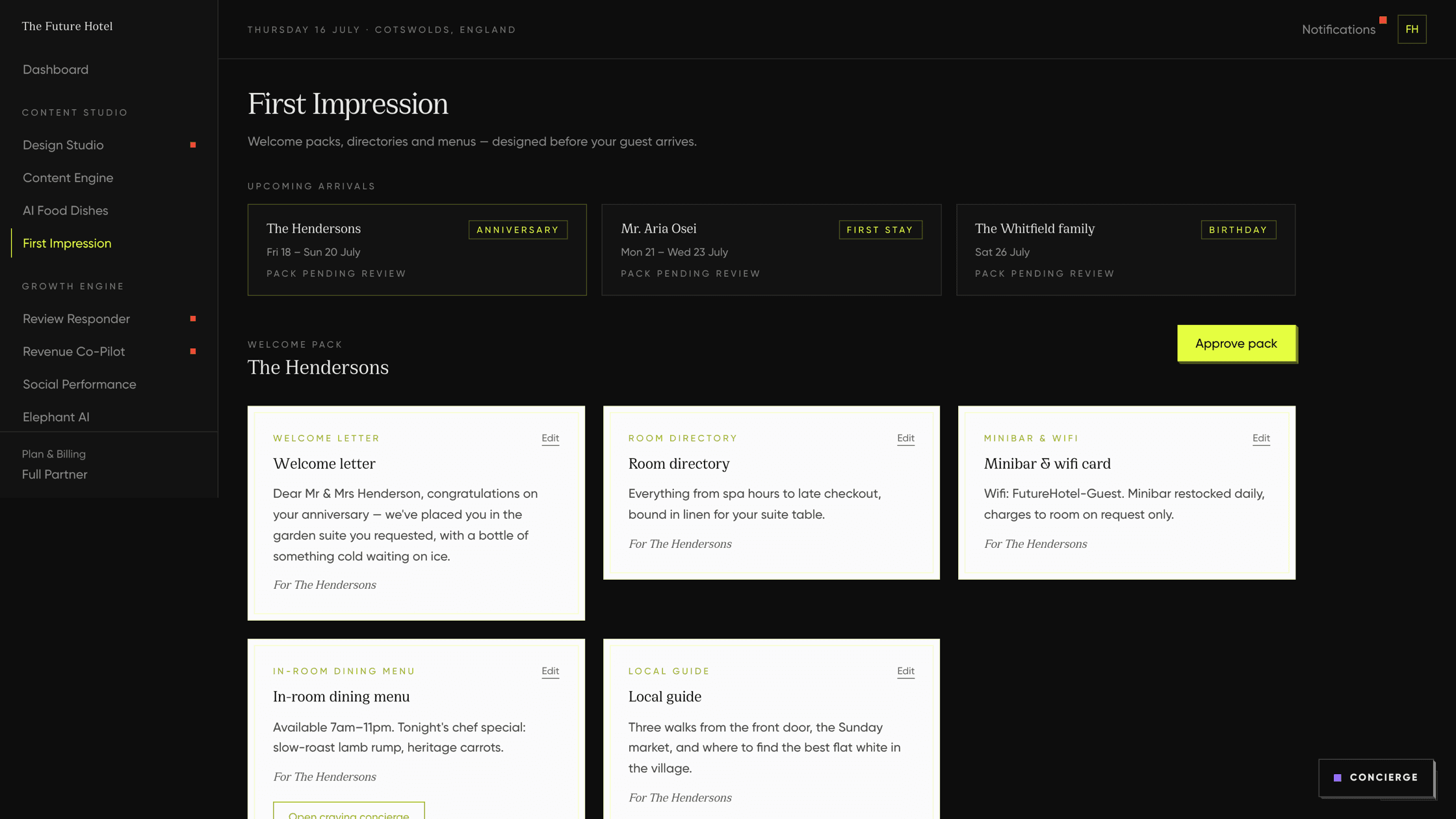Open Review Responder section

point(76,318)
